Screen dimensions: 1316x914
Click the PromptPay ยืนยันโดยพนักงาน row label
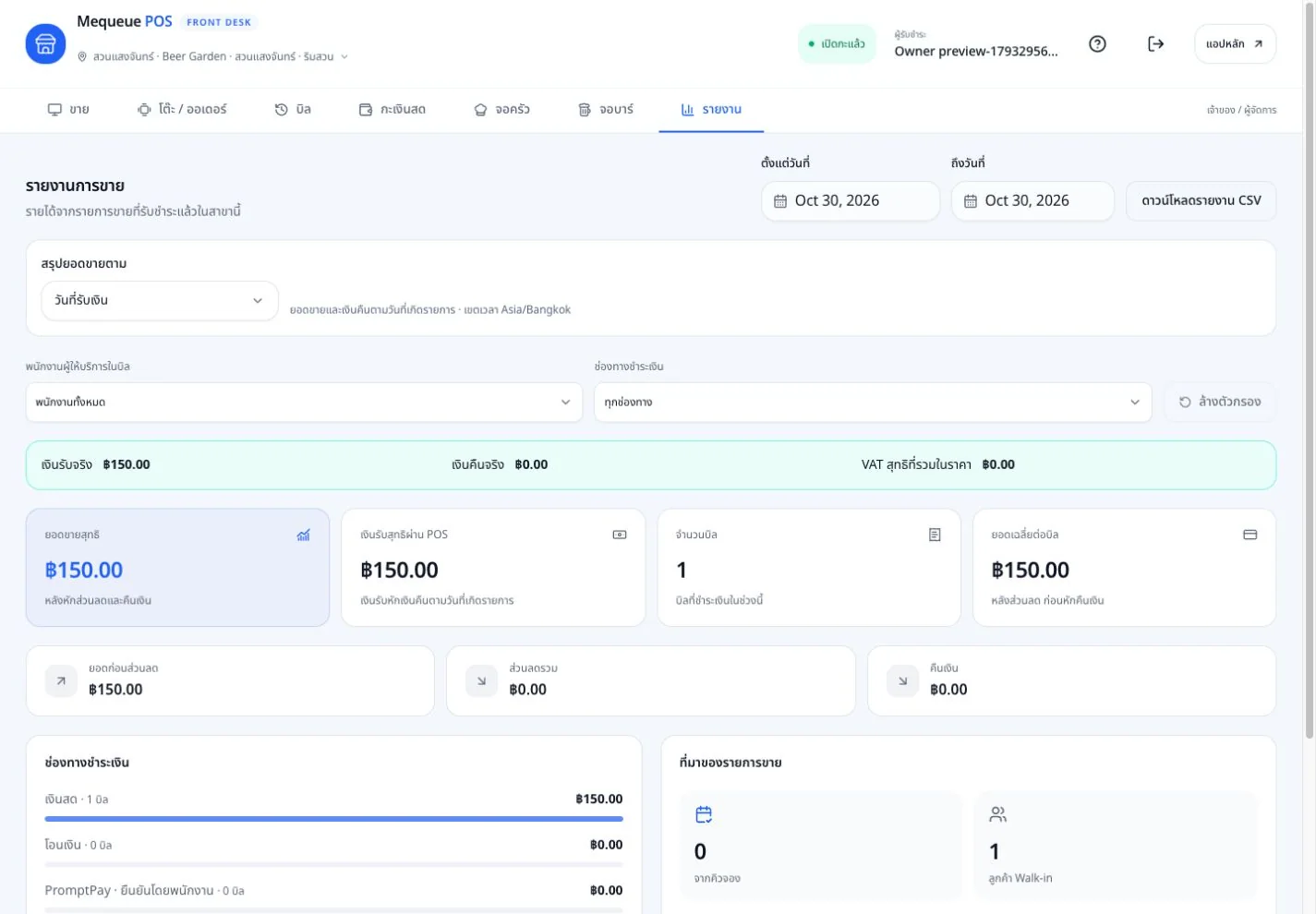(x=145, y=891)
